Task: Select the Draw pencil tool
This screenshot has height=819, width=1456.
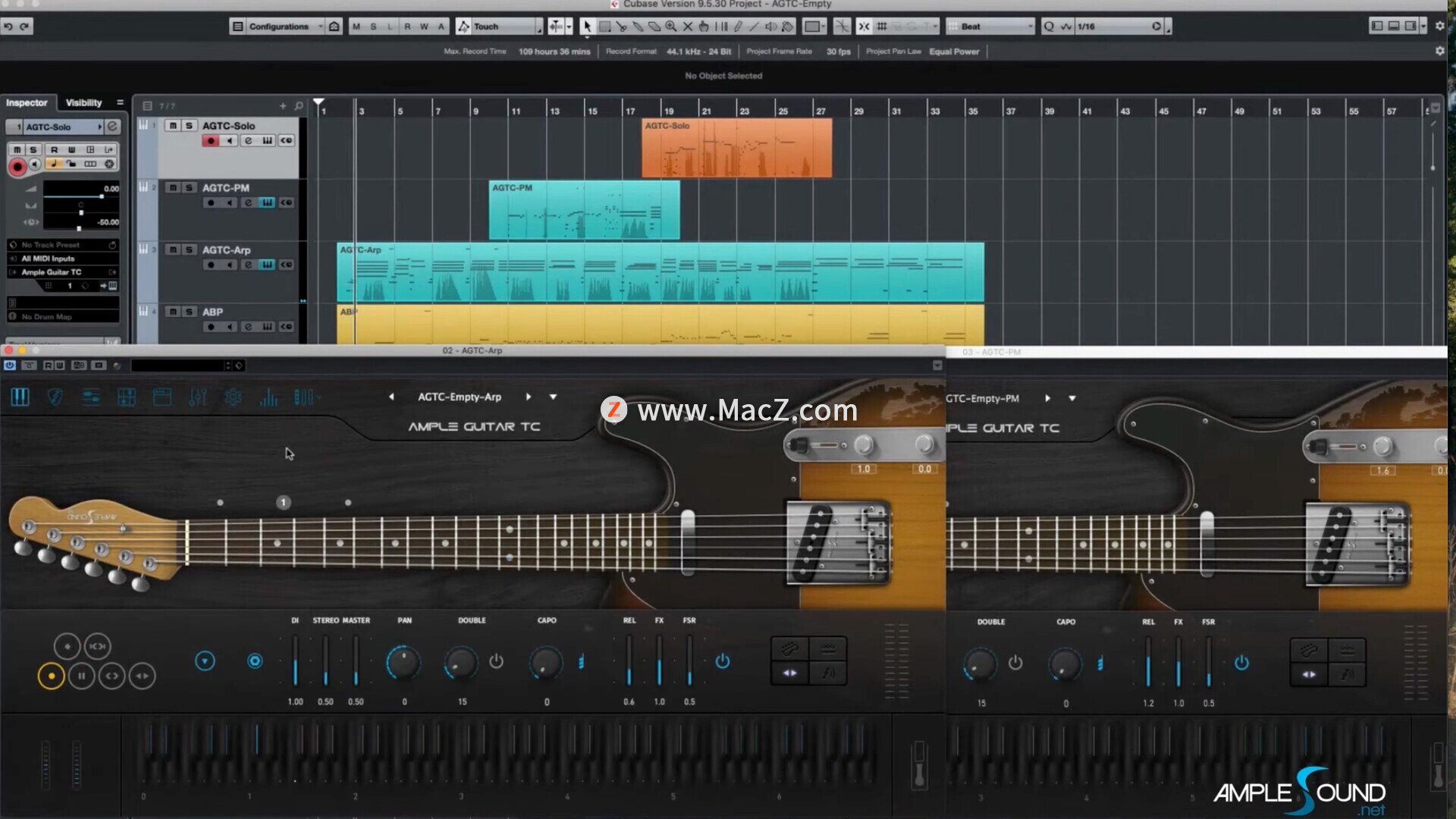Action: pyautogui.click(x=738, y=27)
